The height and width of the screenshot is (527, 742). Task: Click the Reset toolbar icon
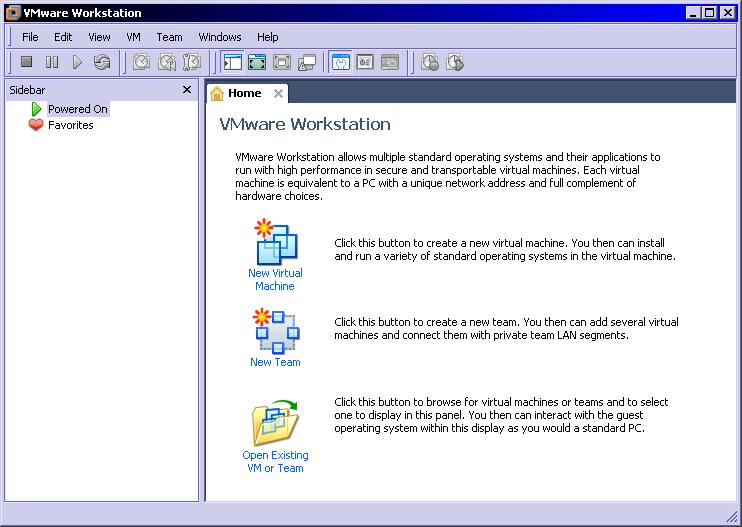102,62
